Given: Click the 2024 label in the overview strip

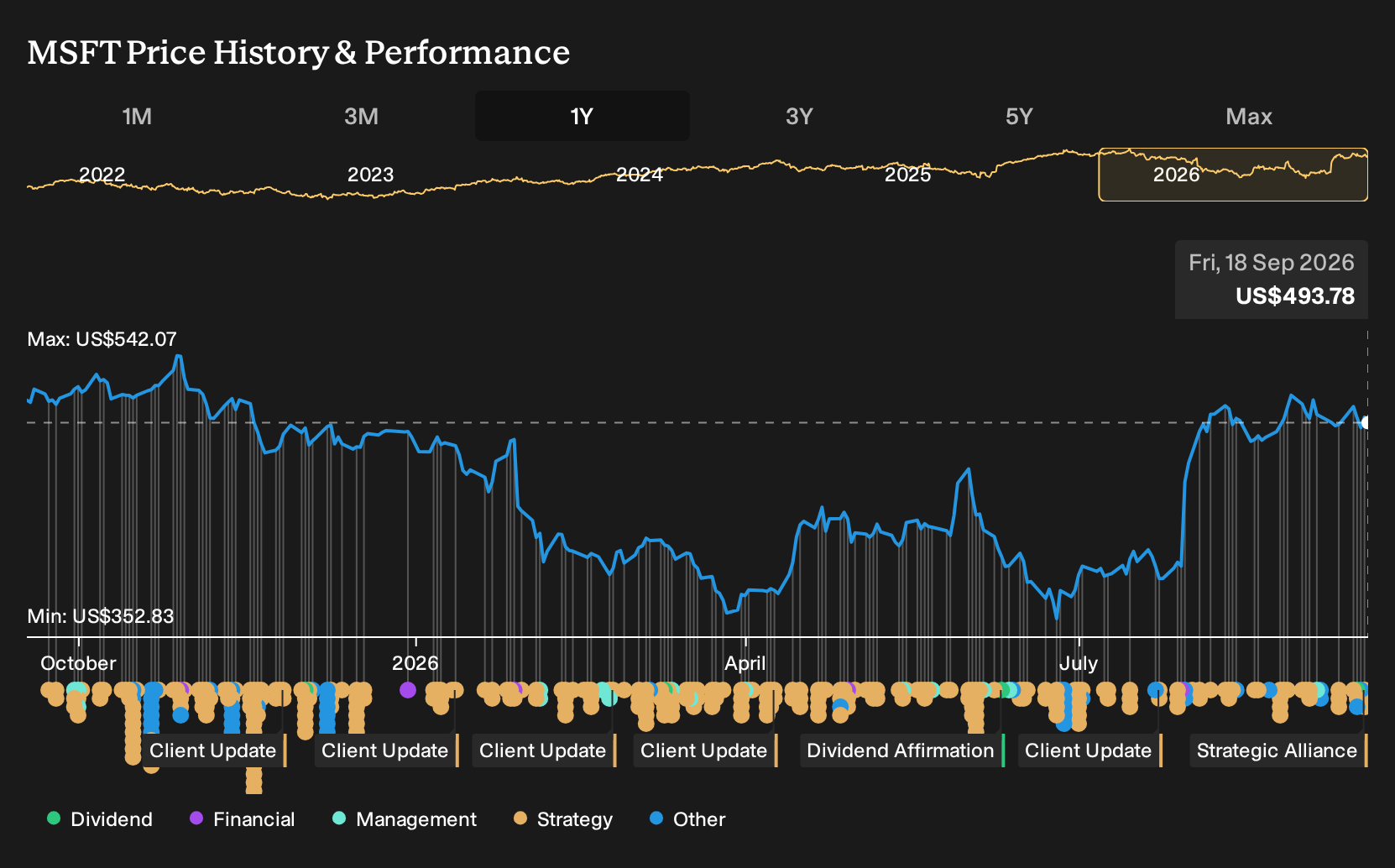Looking at the screenshot, I should click(640, 175).
